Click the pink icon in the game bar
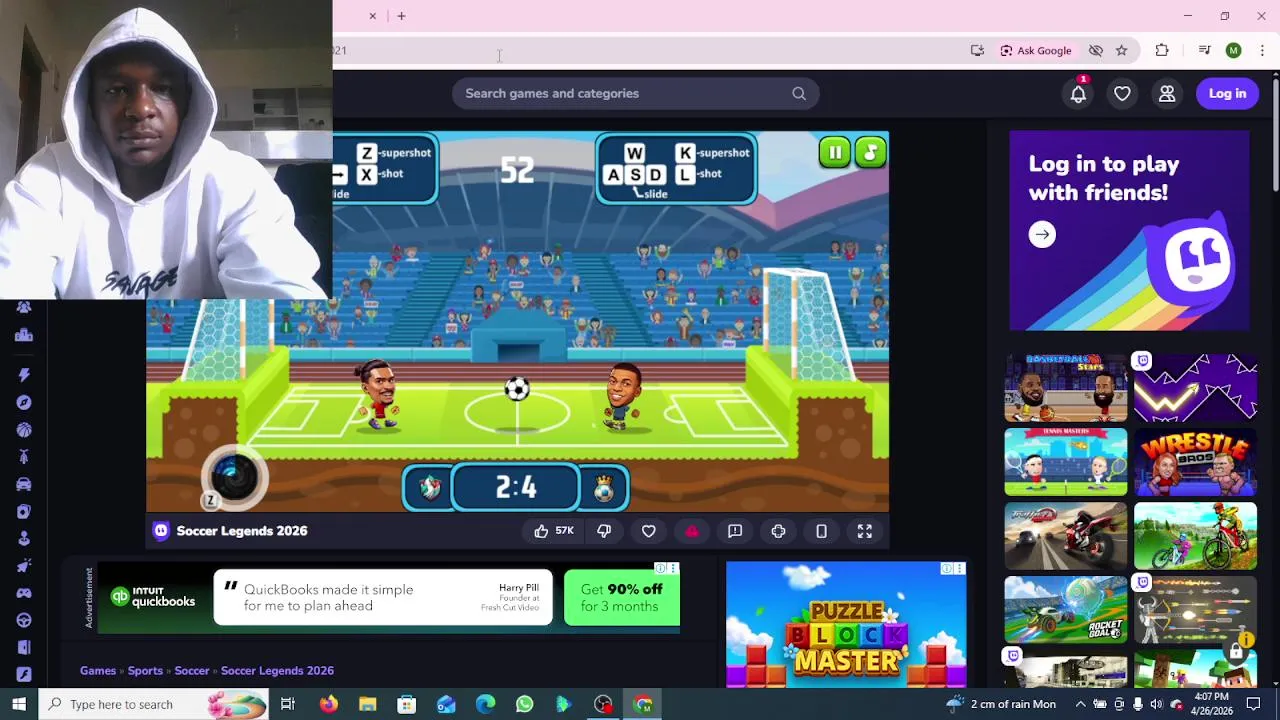Image resolution: width=1280 pixels, height=720 pixels. (691, 531)
